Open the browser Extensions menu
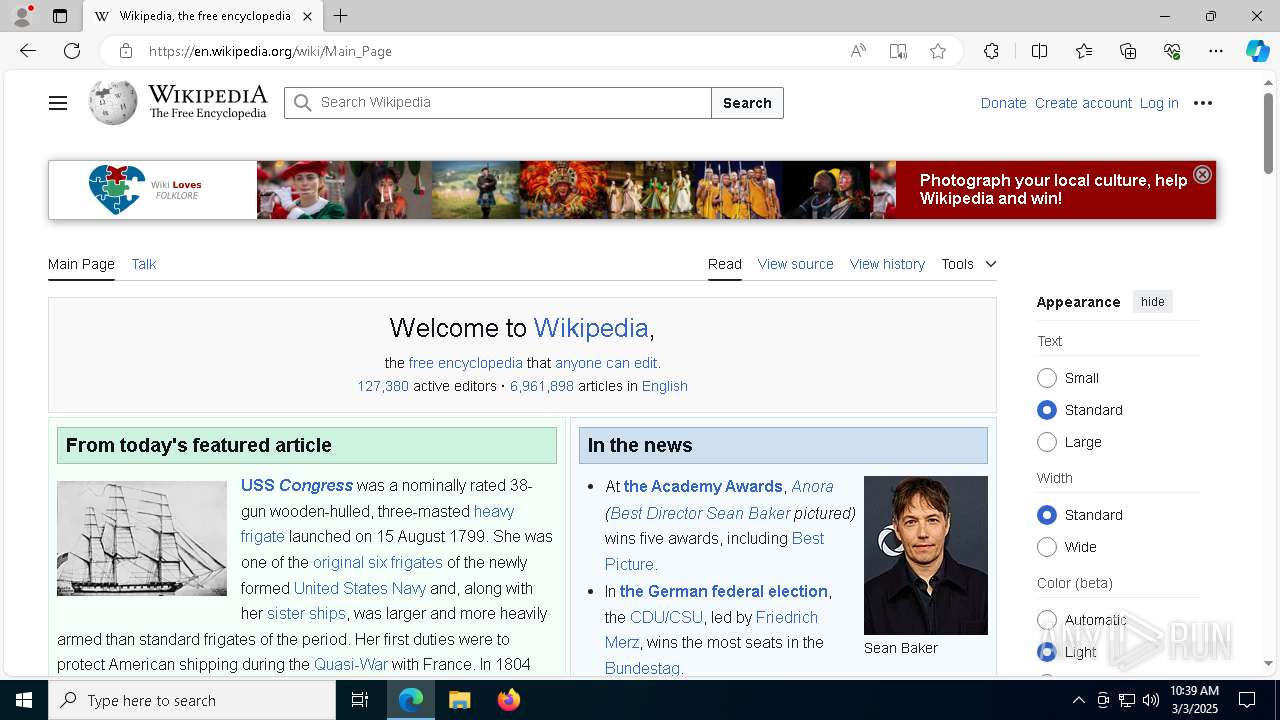 (x=991, y=51)
